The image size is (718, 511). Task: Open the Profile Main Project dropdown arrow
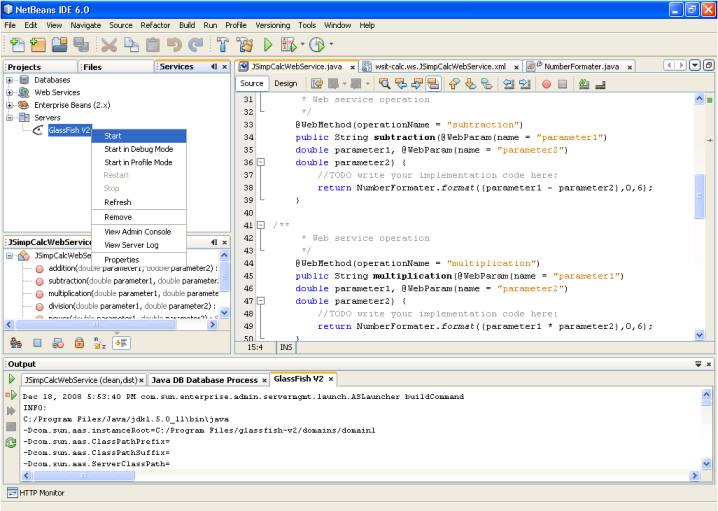pyautogui.click(x=331, y=45)
